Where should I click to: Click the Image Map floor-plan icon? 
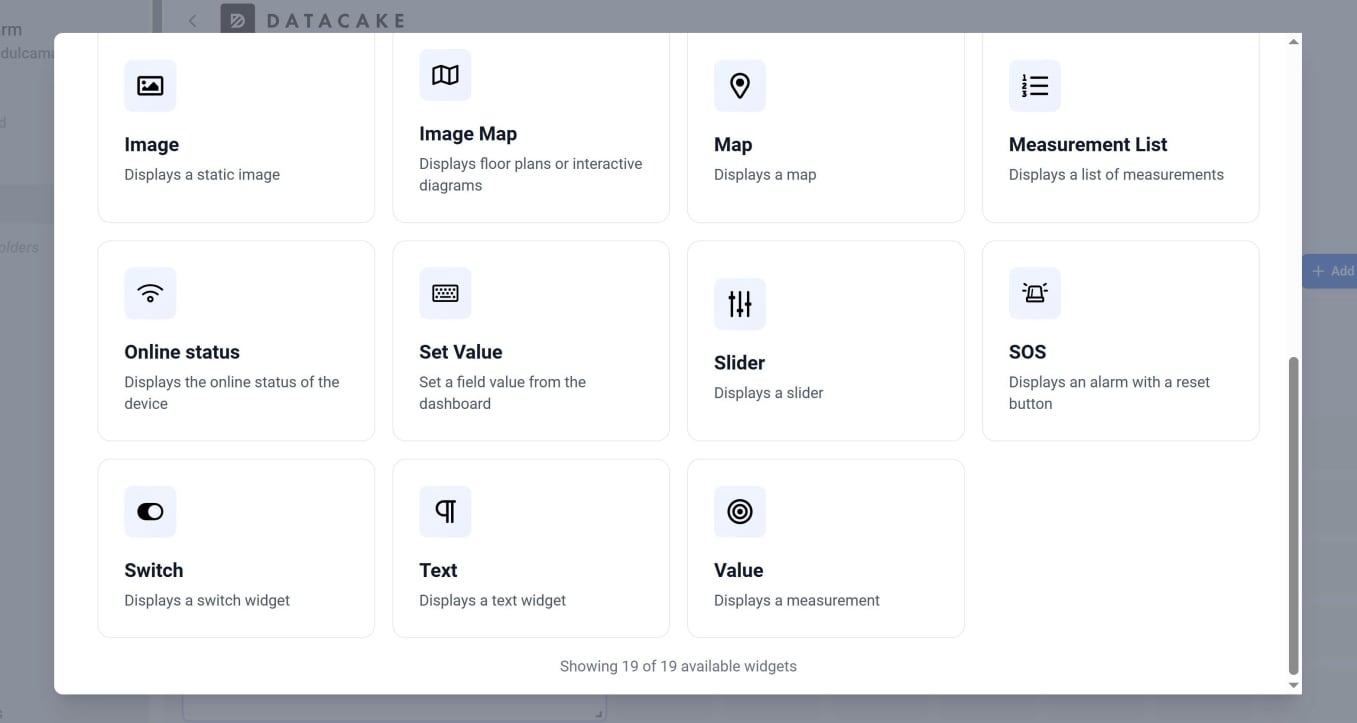(x=445, y=75)
